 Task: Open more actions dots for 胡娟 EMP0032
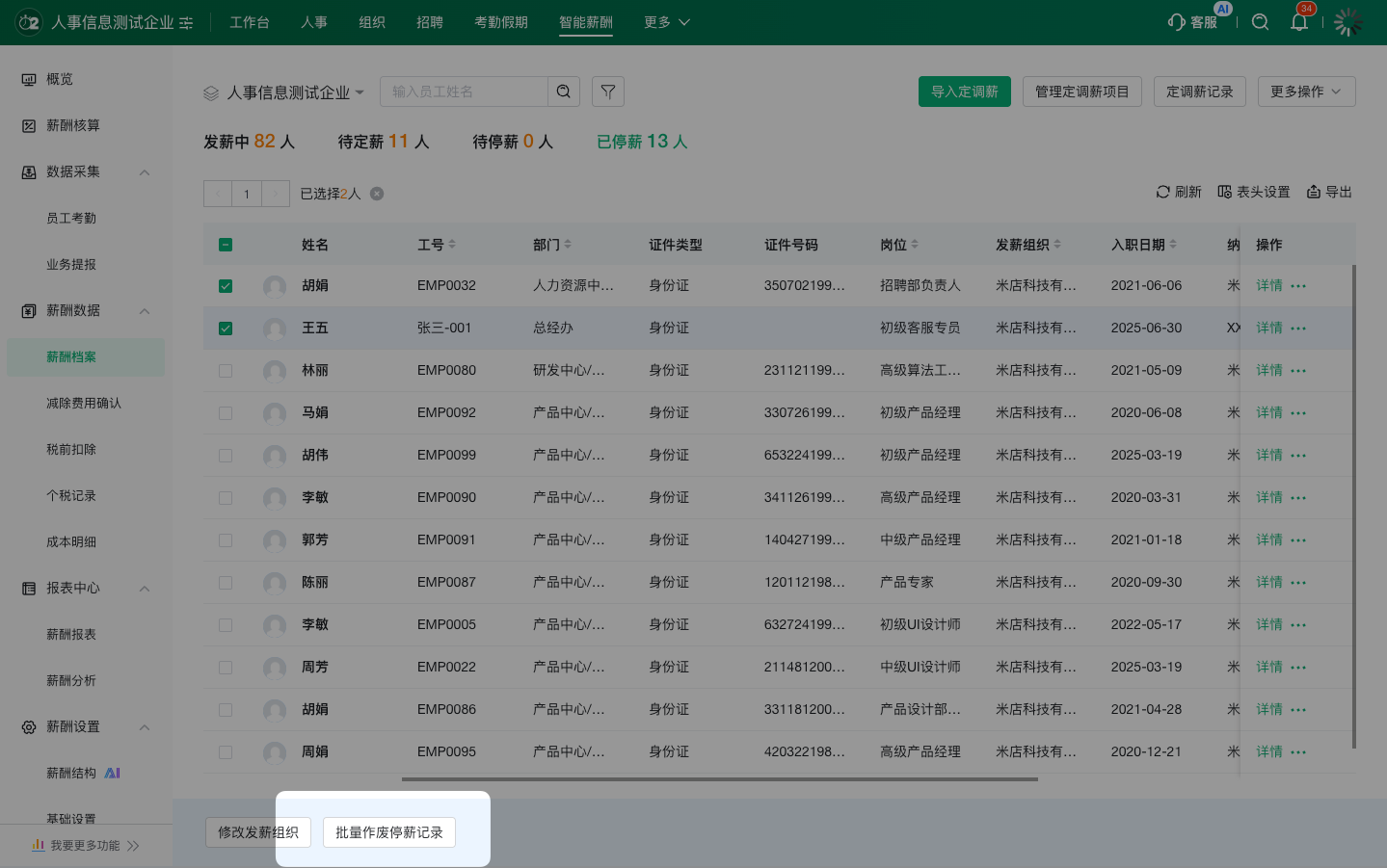click(1298, 286)
